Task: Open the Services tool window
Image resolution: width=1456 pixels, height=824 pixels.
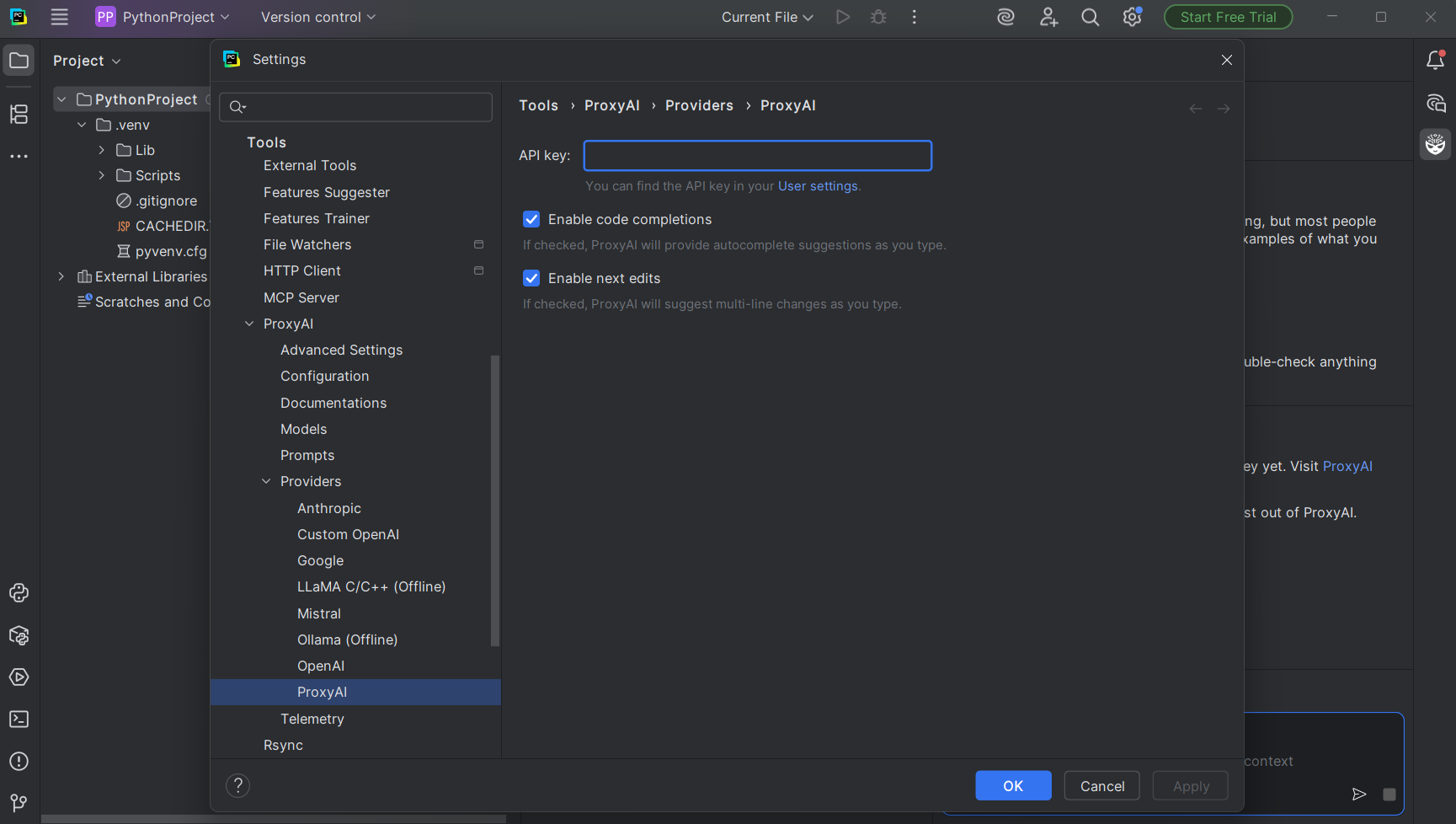Action: pos(19,677)
